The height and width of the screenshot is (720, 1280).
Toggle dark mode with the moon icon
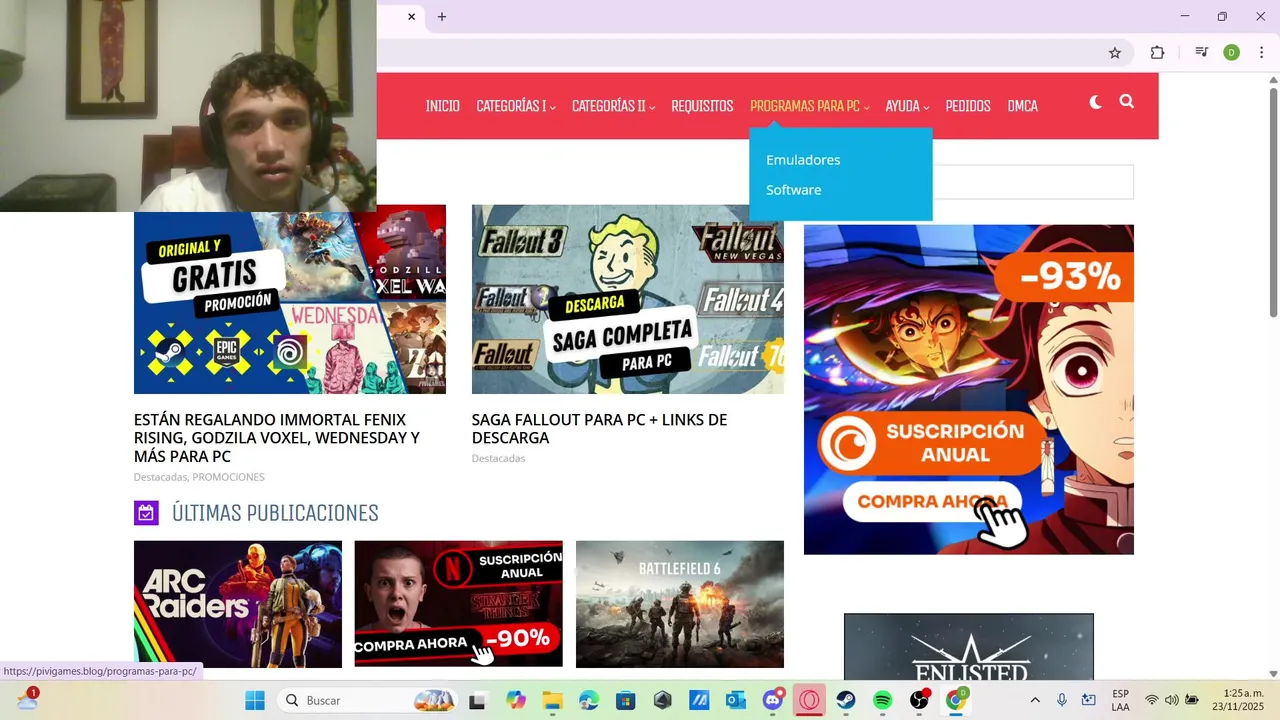coord(1095,102)
